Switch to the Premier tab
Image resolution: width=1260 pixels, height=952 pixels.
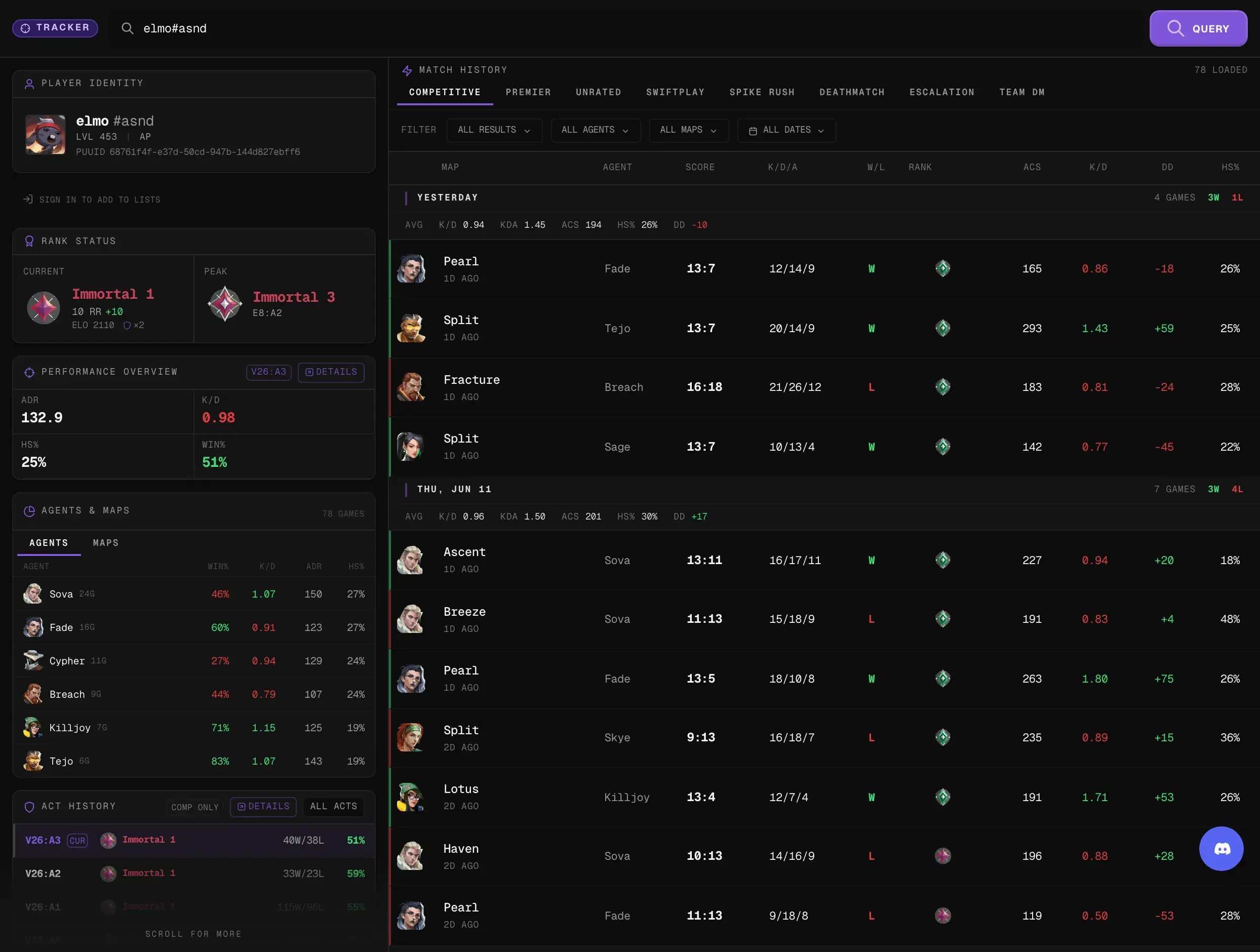(528, 92)
